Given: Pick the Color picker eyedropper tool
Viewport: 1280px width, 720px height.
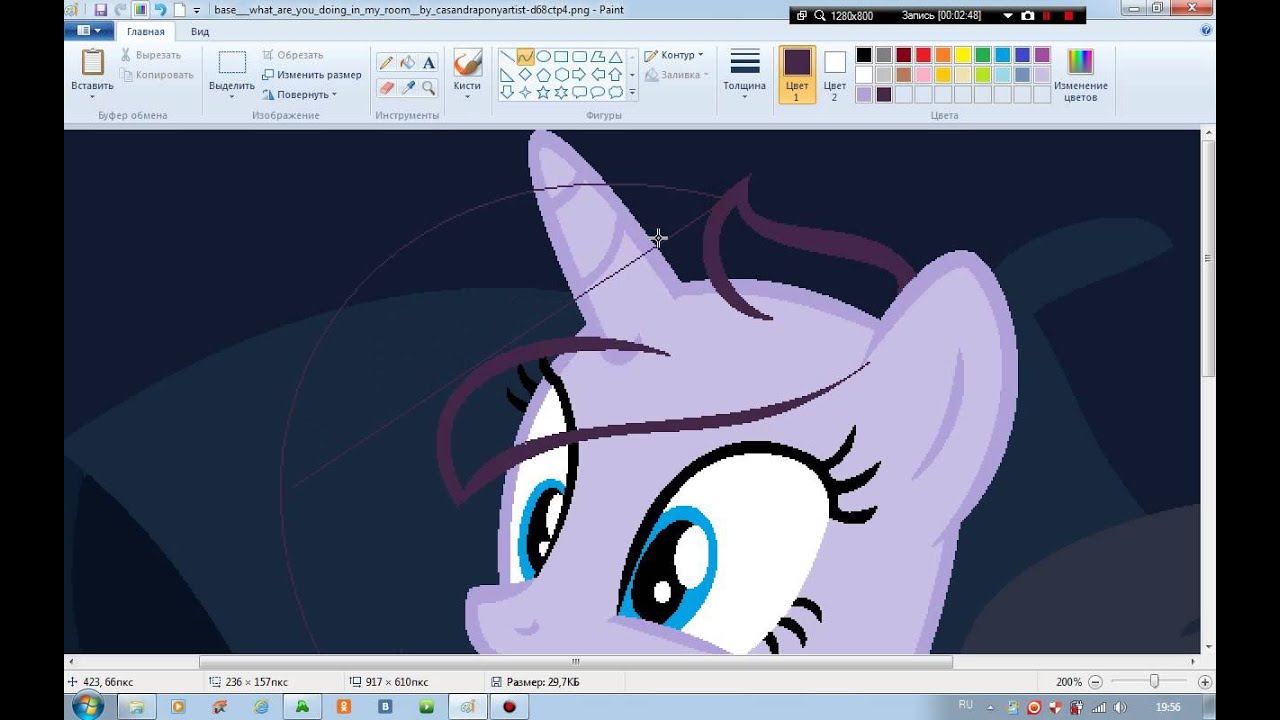Looking at the screenshot, I should coord(407,87).
